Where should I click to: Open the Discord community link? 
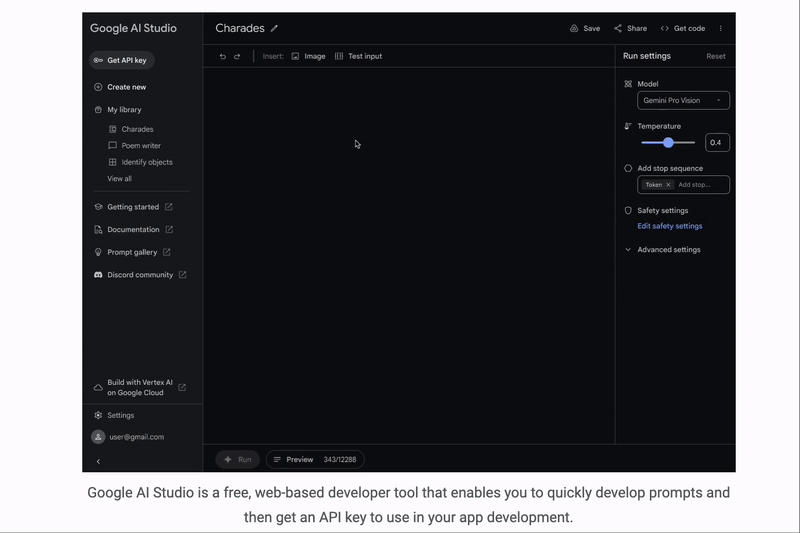point(140,275)
